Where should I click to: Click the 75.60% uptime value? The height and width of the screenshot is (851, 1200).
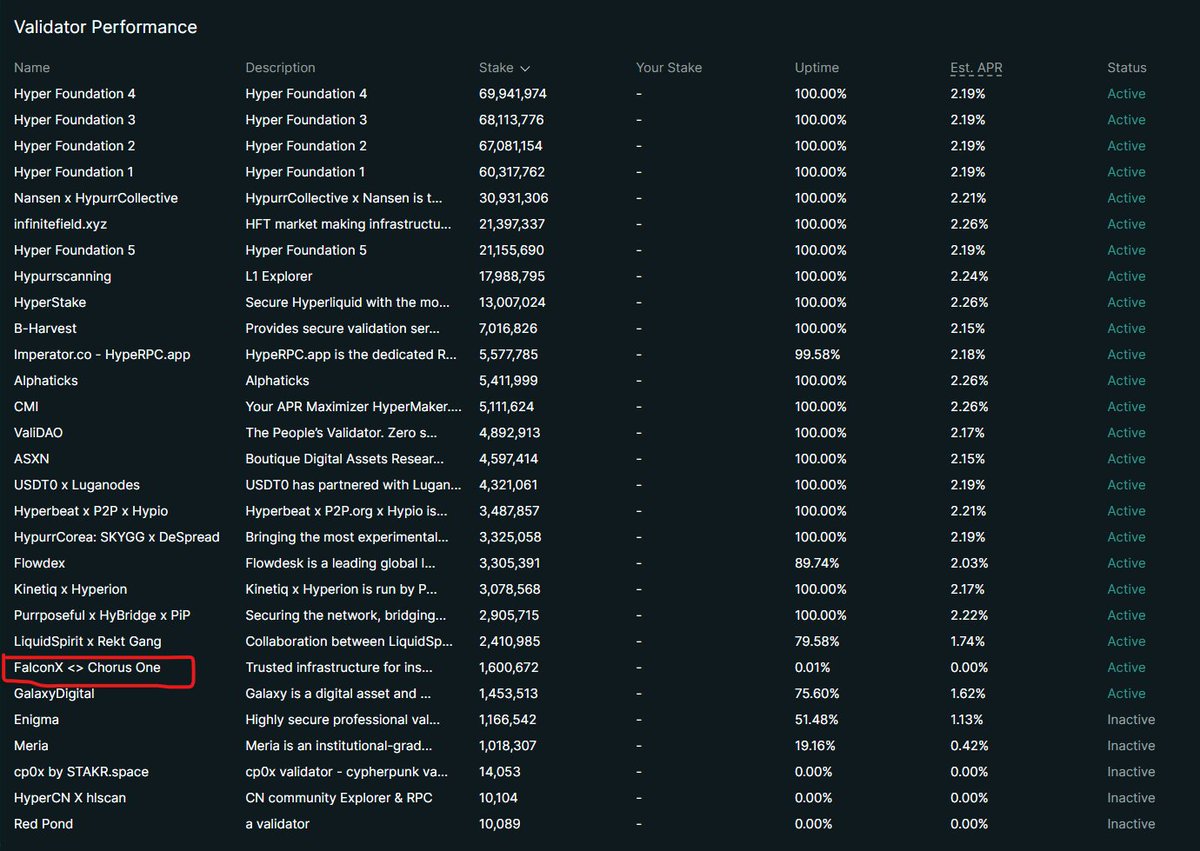[x=817, y=693]
